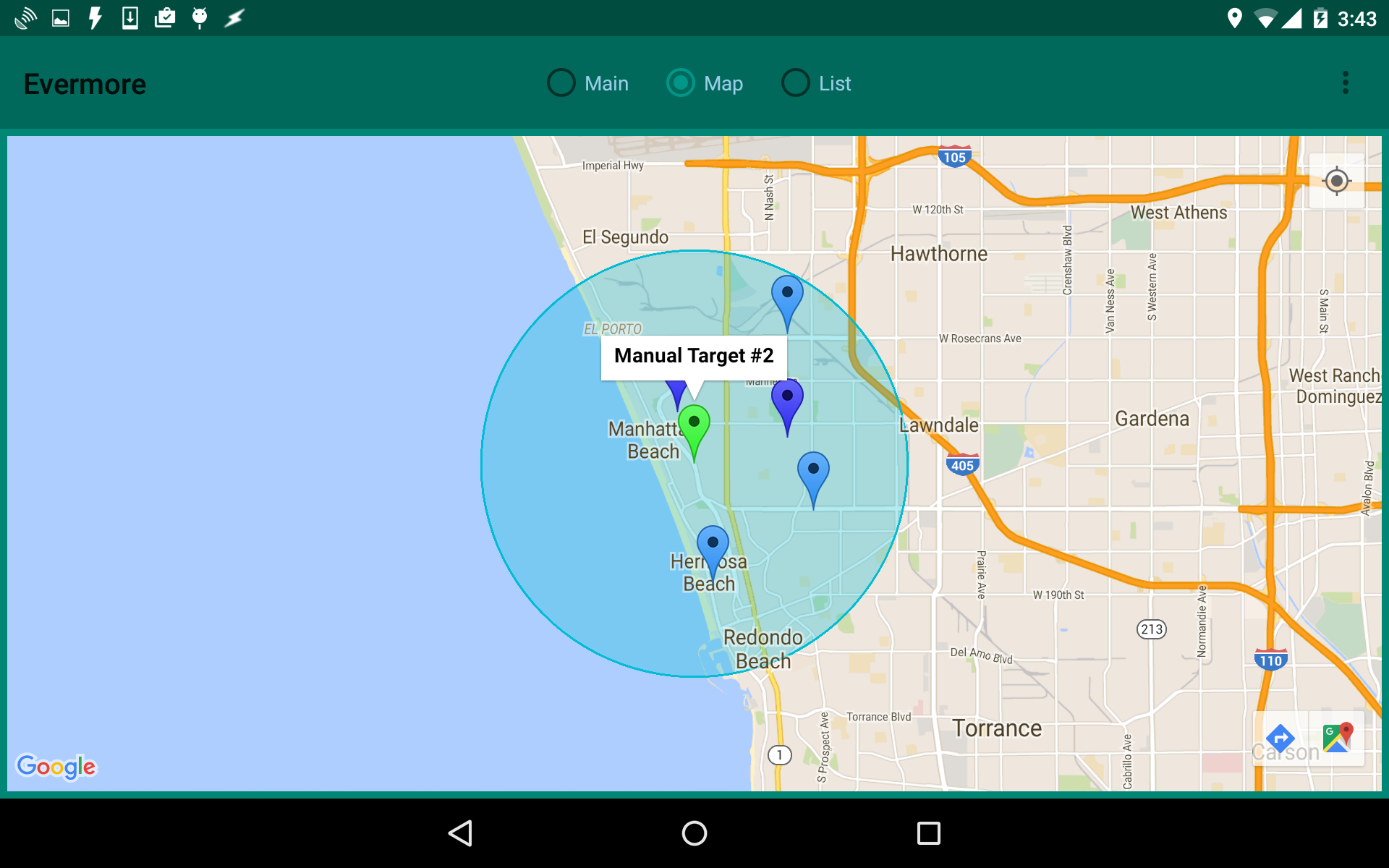Select the Map radio button
The image size is (1389, 868).
point(680,83)
